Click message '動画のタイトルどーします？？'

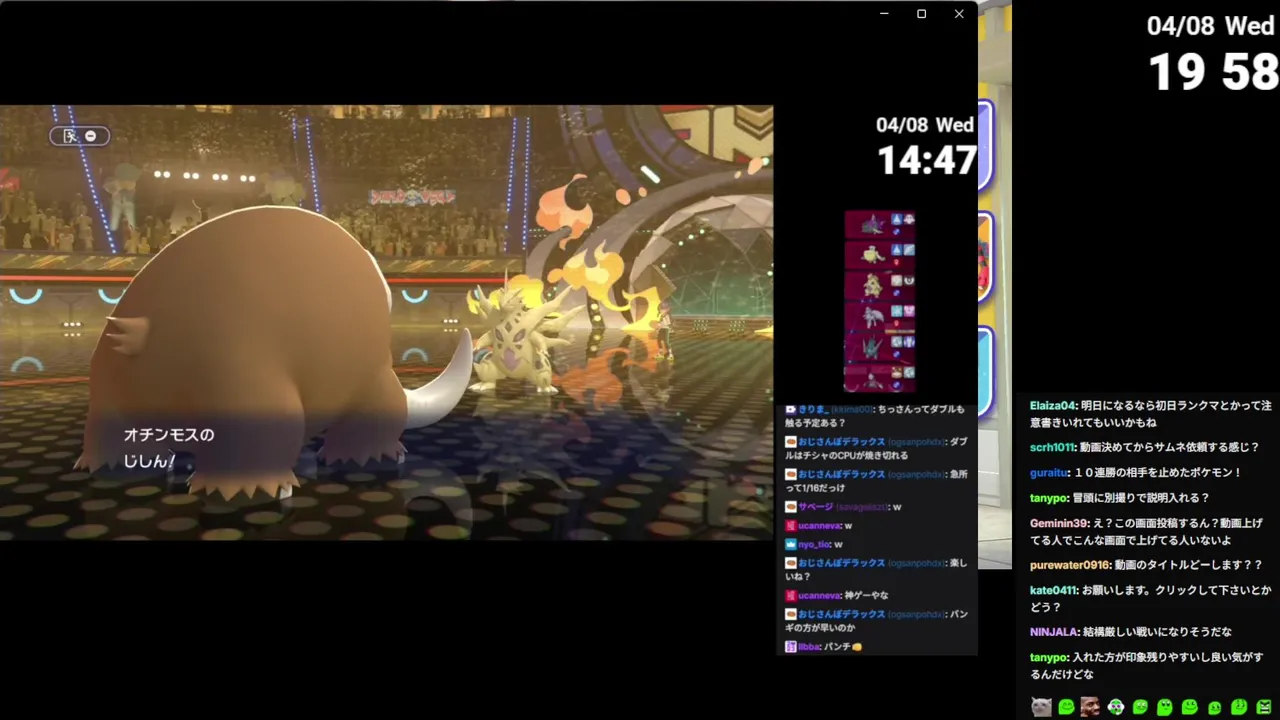click(1189, 565)
